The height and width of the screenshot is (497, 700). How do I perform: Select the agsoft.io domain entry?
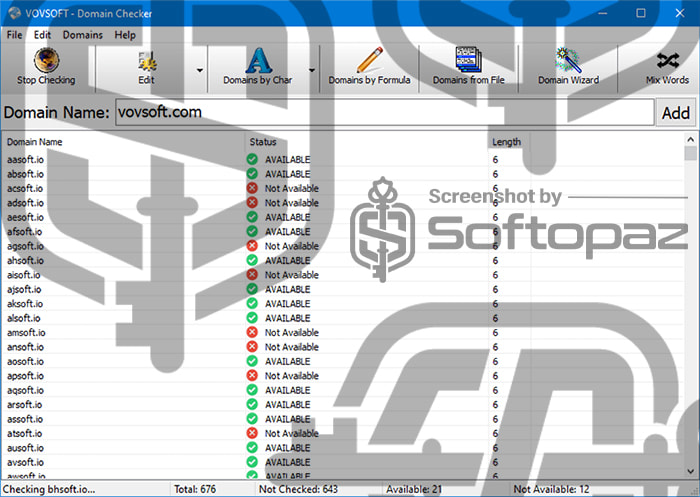25,246
